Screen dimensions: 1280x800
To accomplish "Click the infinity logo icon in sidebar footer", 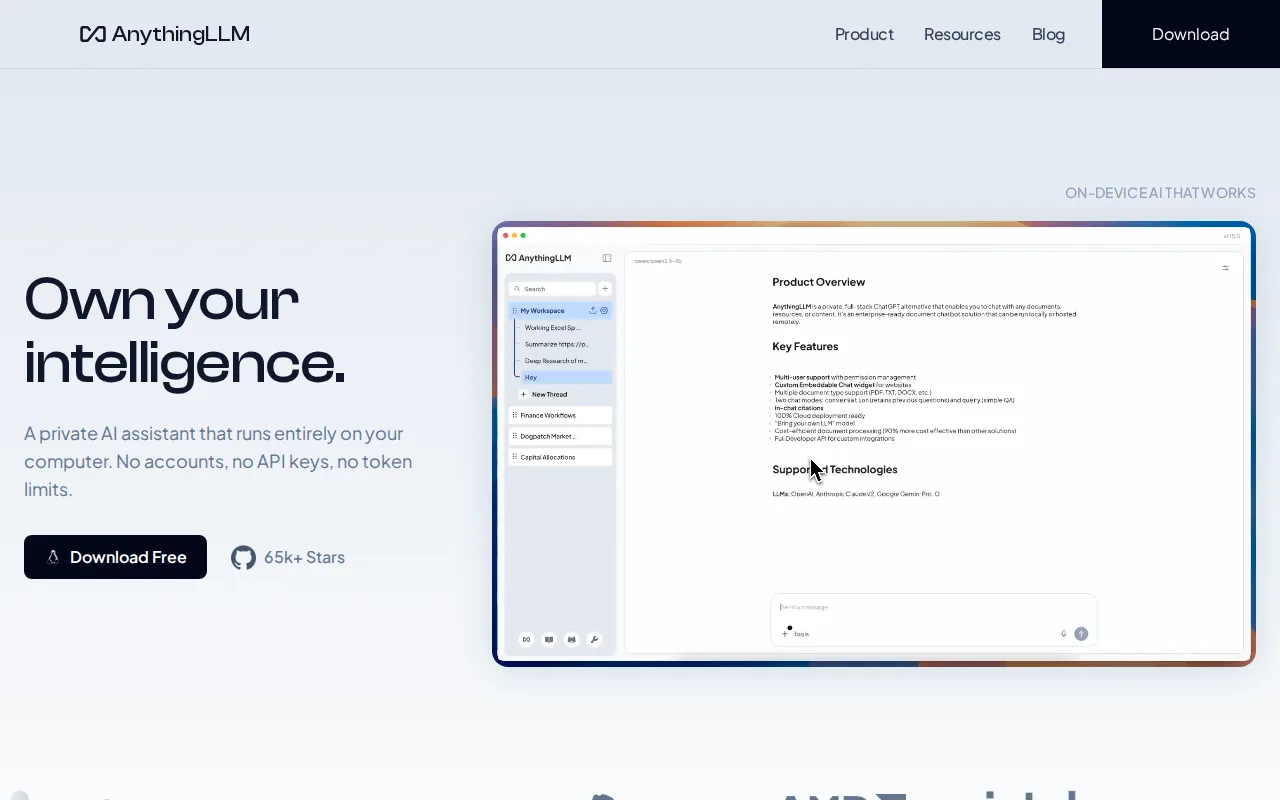I will point(527,640).
